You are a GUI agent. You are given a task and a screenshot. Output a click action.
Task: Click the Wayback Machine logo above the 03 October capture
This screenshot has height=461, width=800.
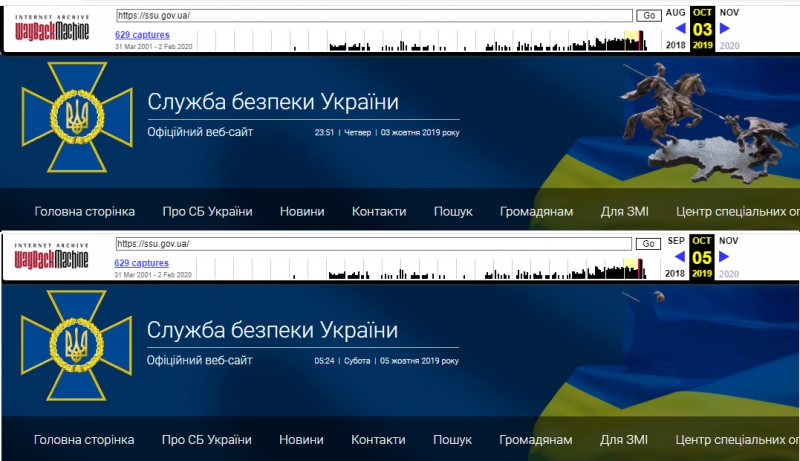tap(52, 28)
